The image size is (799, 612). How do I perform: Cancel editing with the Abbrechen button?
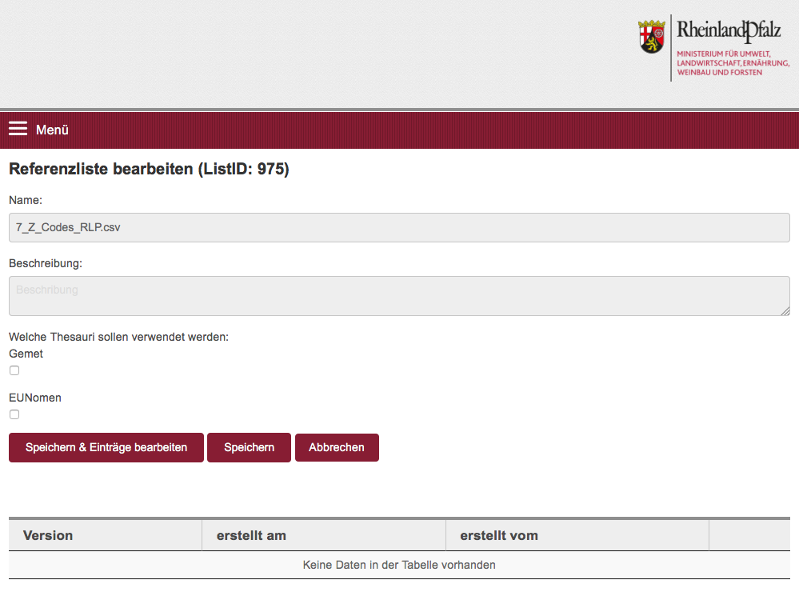coord(336,448)
